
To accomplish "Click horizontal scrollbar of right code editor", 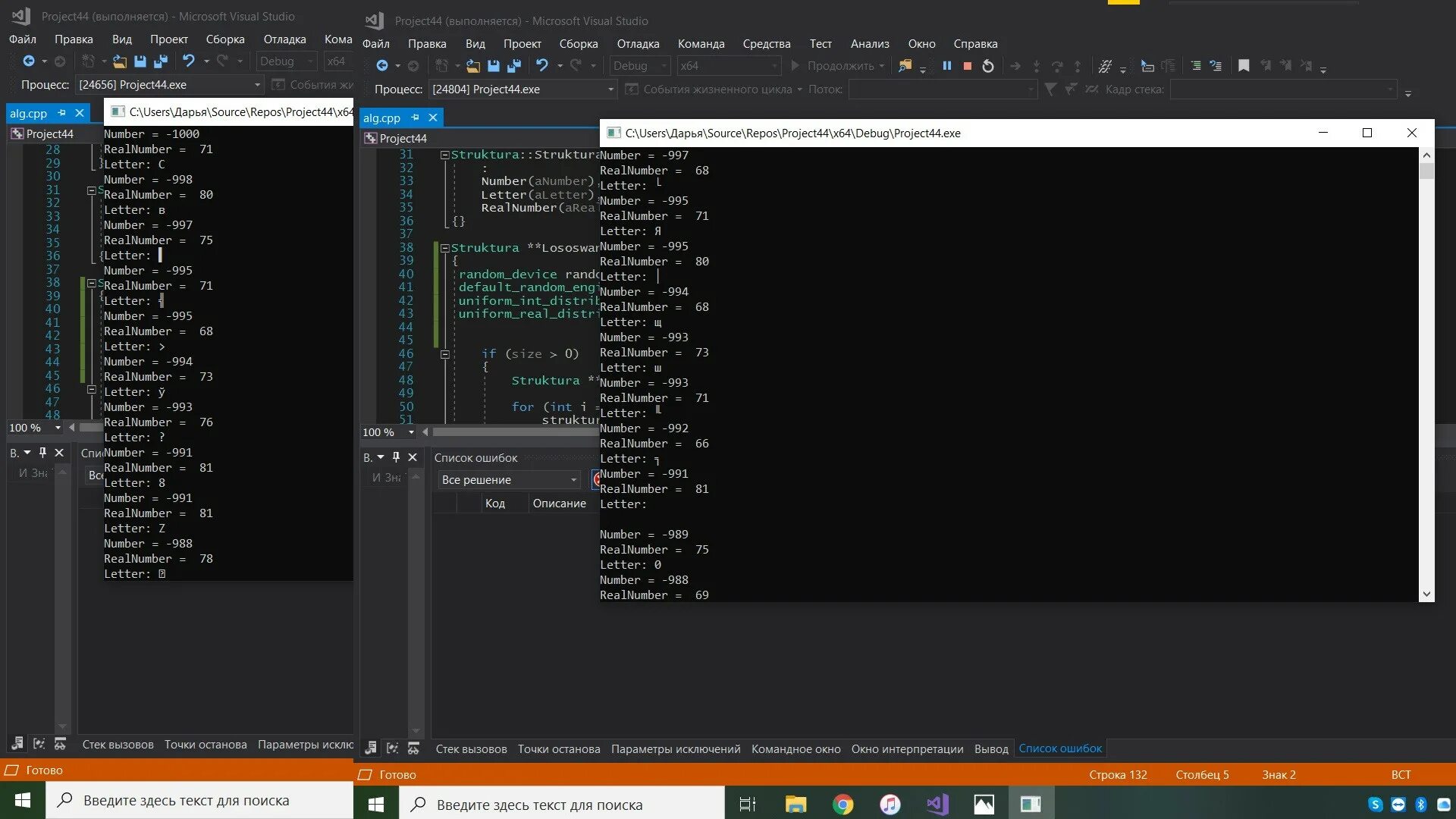I will tap(516, 432).
